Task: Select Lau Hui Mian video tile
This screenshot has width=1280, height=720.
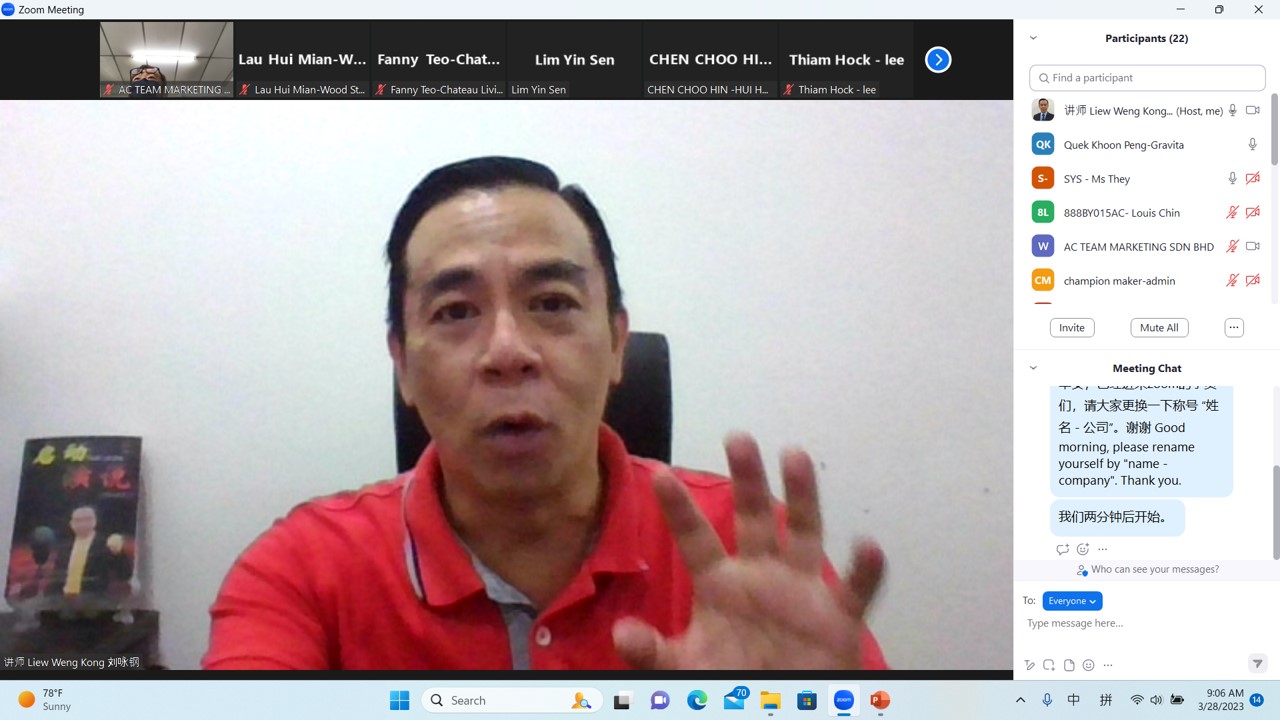Action: (x=302, y=60)
